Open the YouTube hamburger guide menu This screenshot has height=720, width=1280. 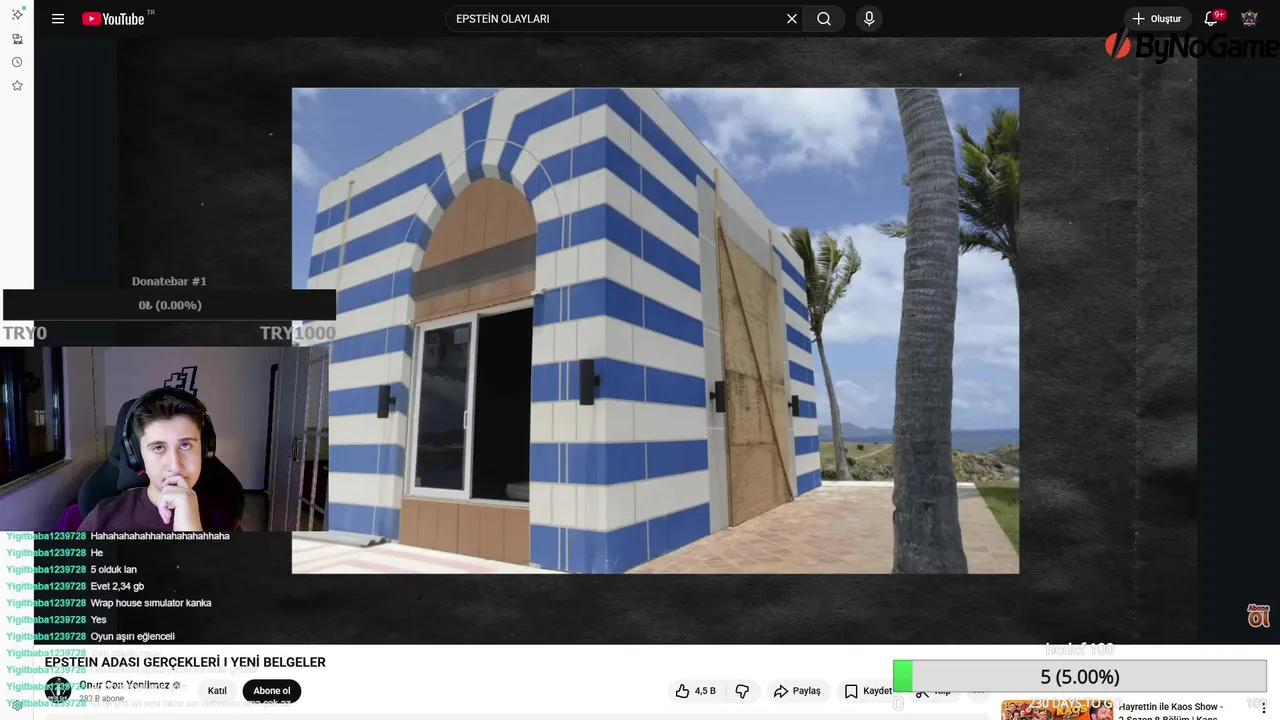point(58,19)
